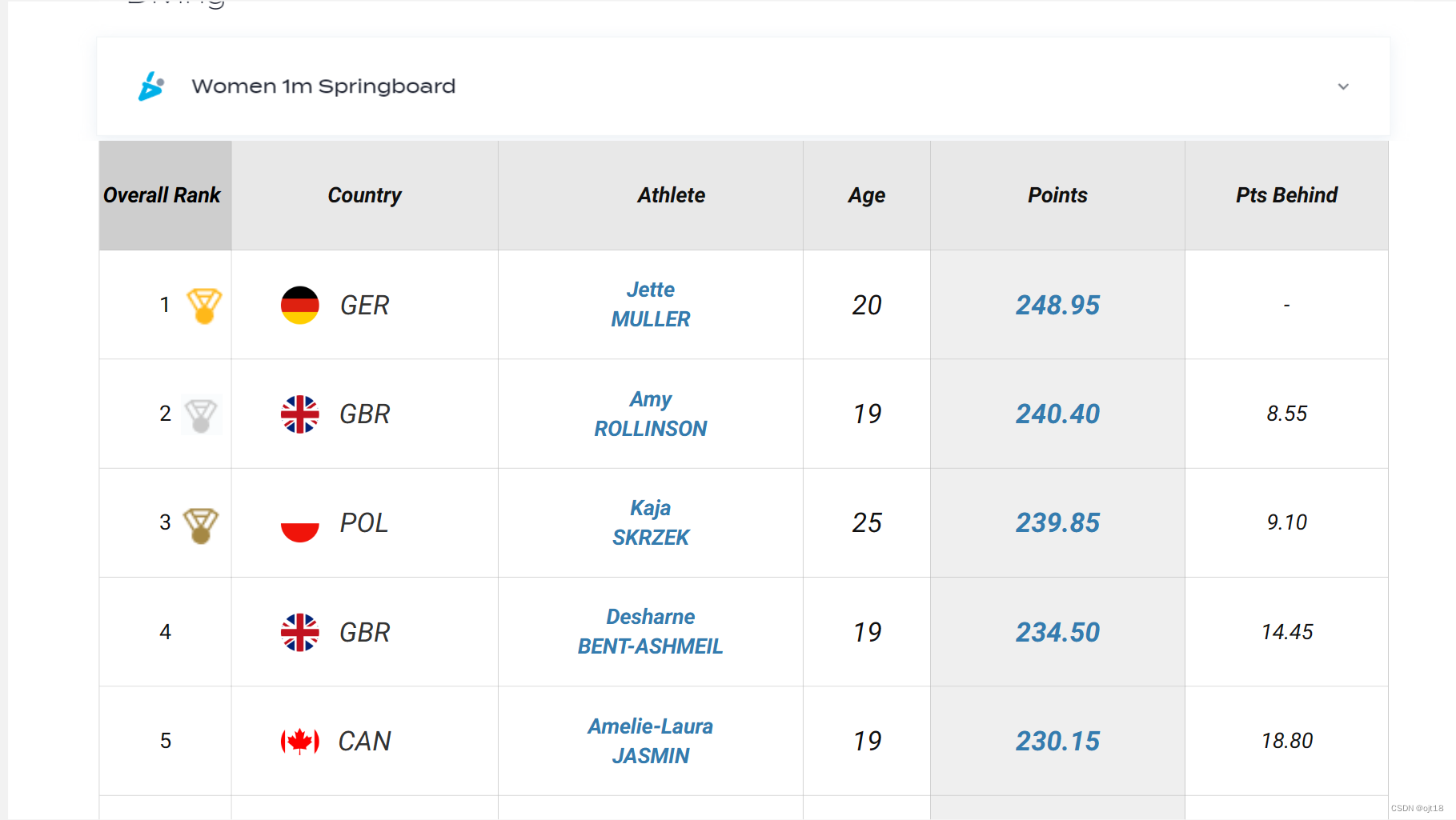Click the silver medal icon

click(x=201, y=415)
